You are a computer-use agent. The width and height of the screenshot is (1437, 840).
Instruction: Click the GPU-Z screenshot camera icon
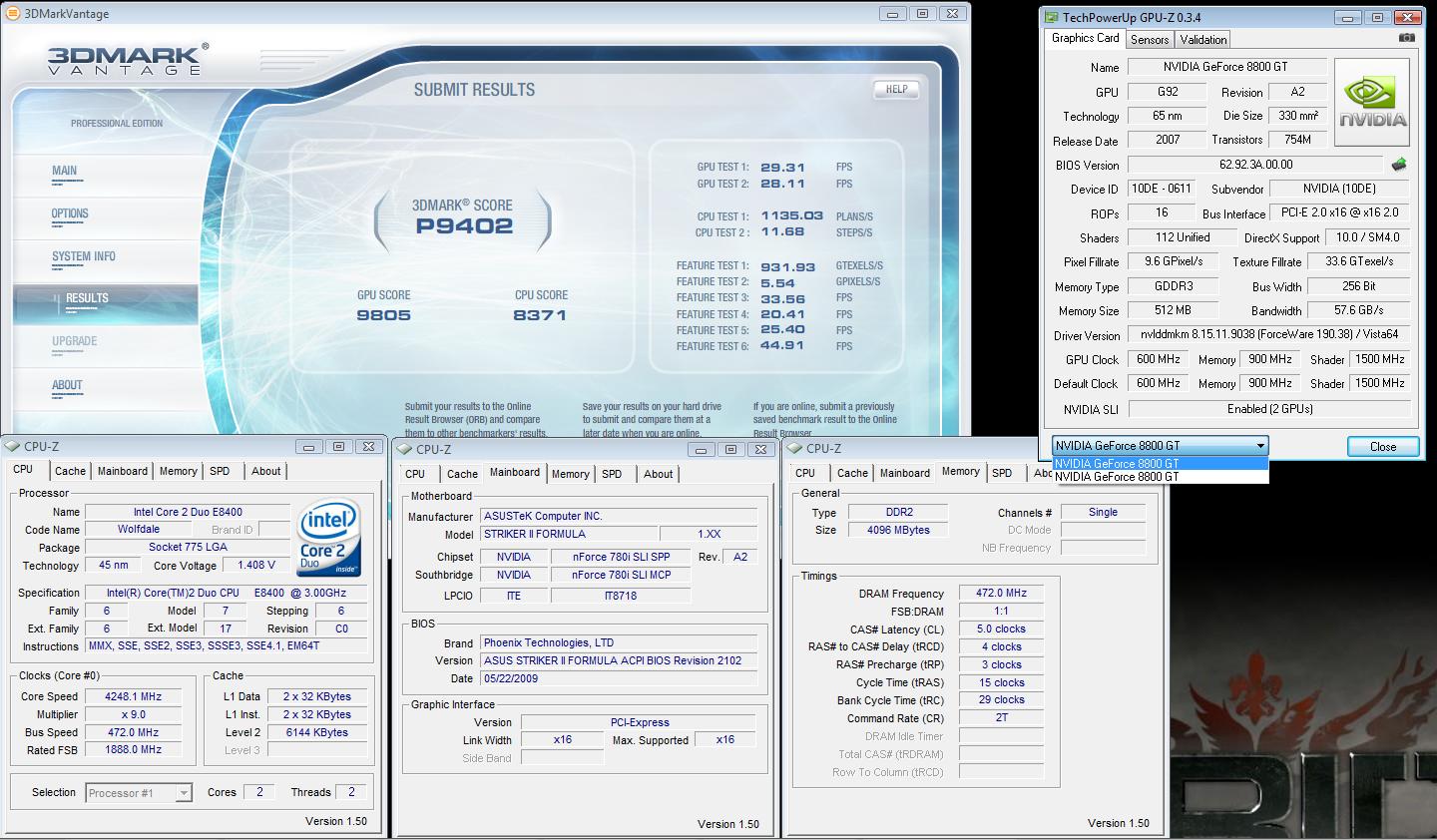[1406, 38]
